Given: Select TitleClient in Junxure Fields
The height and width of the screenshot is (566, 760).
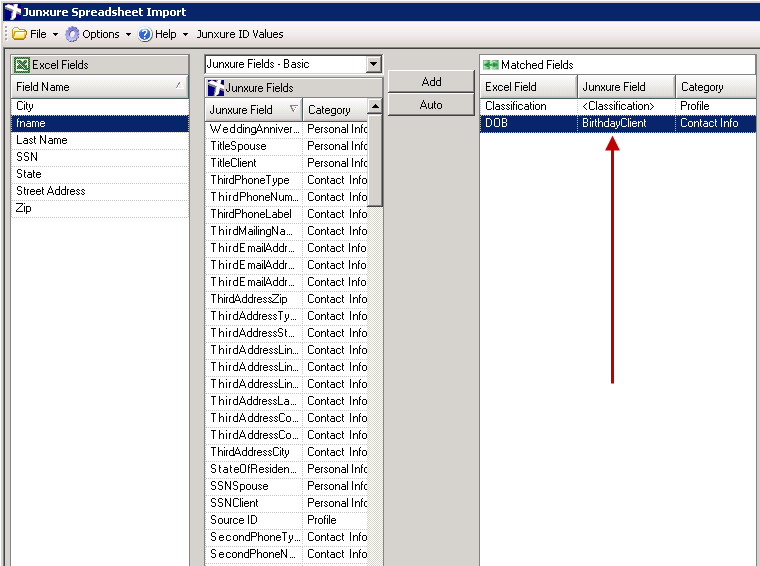Looking at the screenshot, I should click(286, 163).
